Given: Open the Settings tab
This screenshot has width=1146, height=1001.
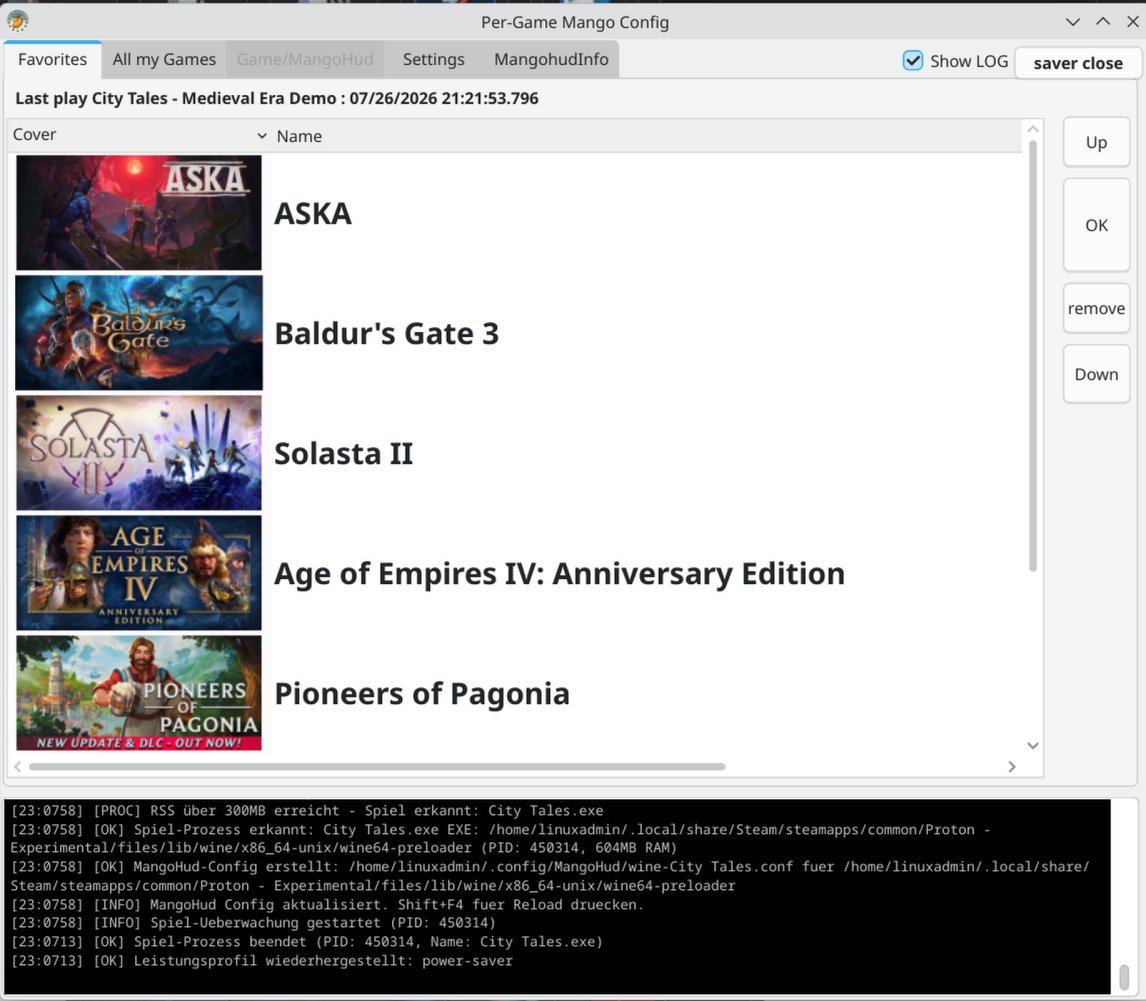Looking at the screenshot, I should [433, 59].
